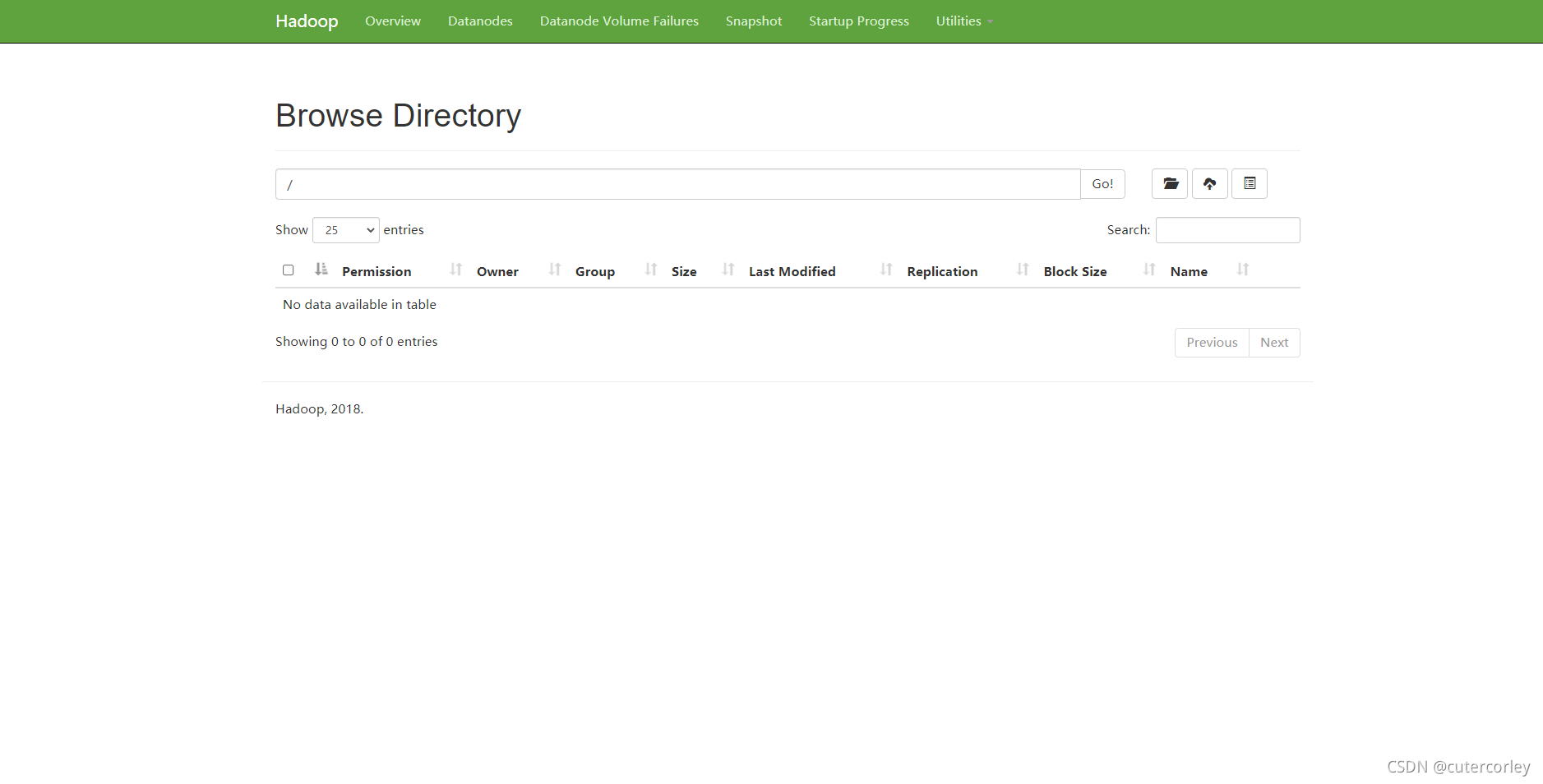This screenshot has height=784, width=1543.
Task: Sort table by Last Modified column
Action: tap(792, 271)
